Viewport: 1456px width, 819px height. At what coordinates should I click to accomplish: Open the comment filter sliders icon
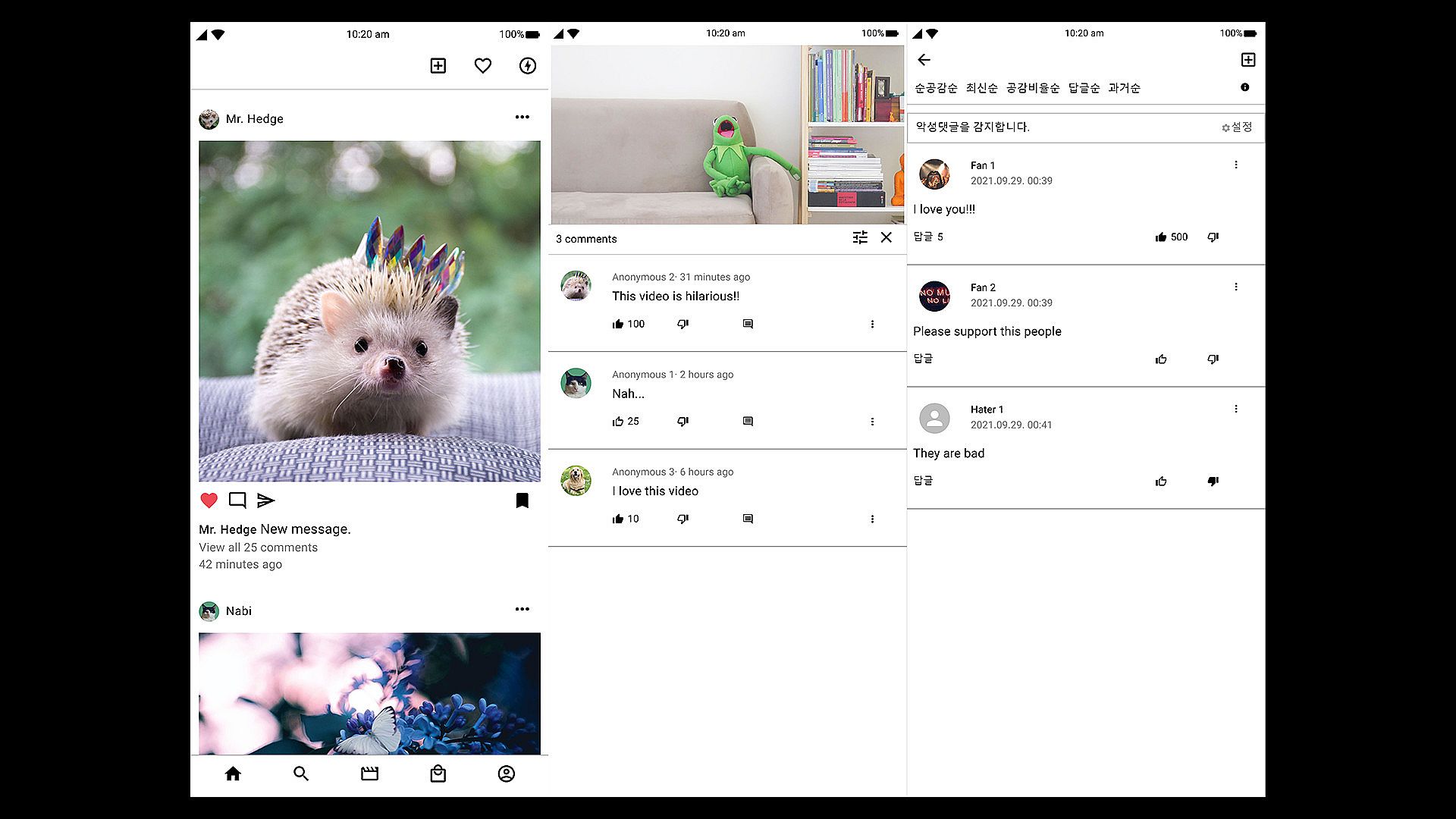860,238
